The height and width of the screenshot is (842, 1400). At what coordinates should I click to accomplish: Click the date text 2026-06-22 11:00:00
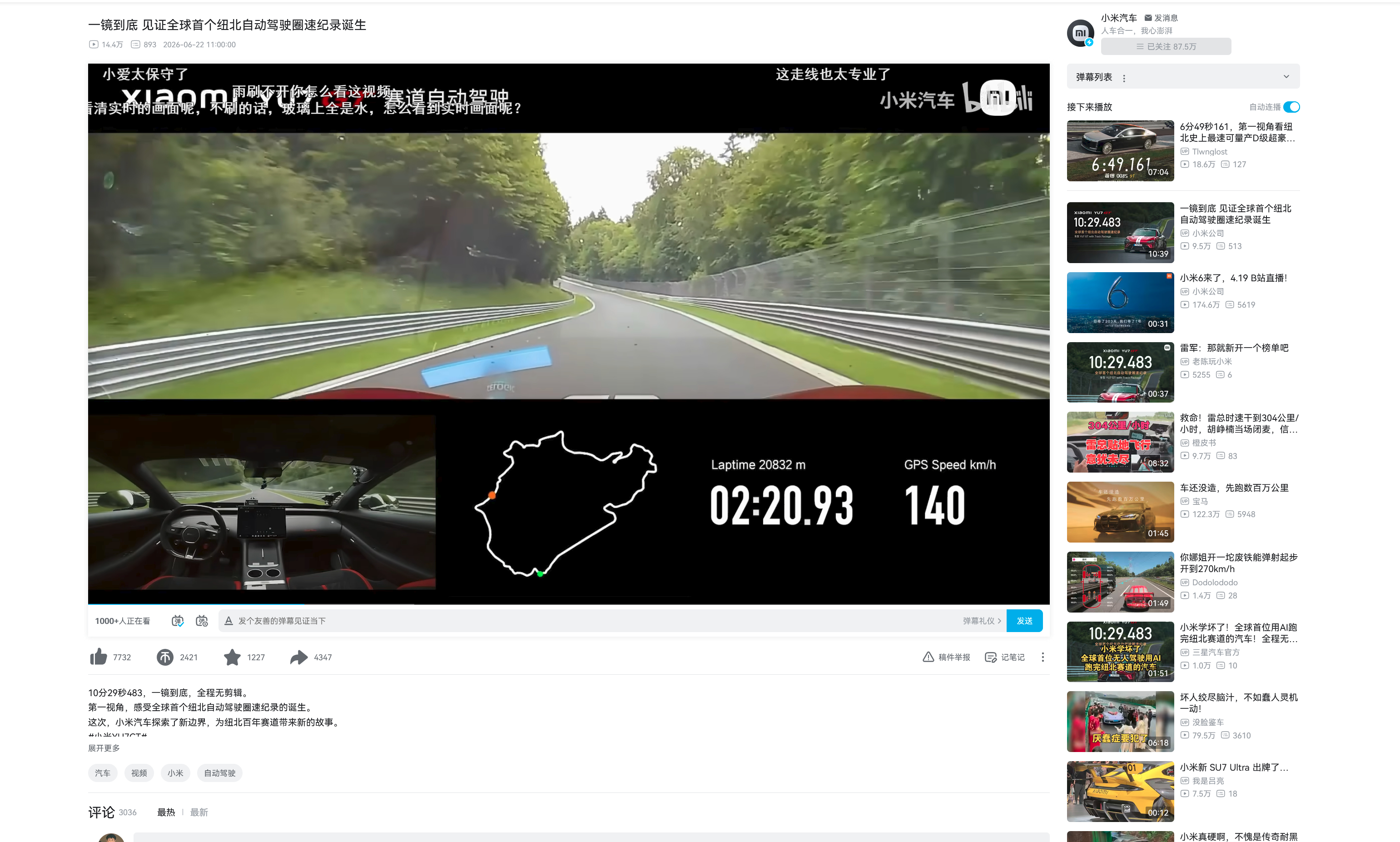coord(199,44)
